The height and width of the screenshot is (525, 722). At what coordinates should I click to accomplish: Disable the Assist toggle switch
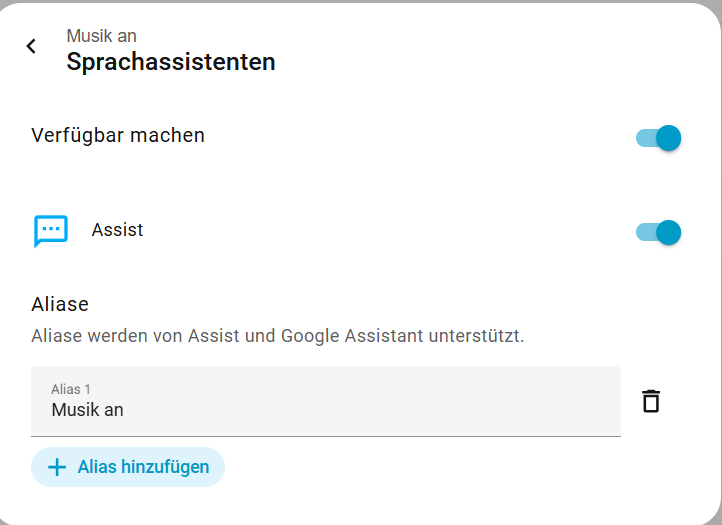point(658,233)
